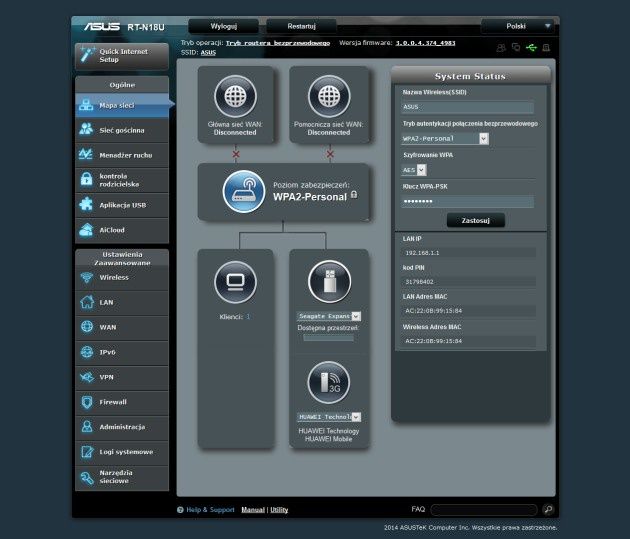Click the Wireless MAC address value

(434, 341)
